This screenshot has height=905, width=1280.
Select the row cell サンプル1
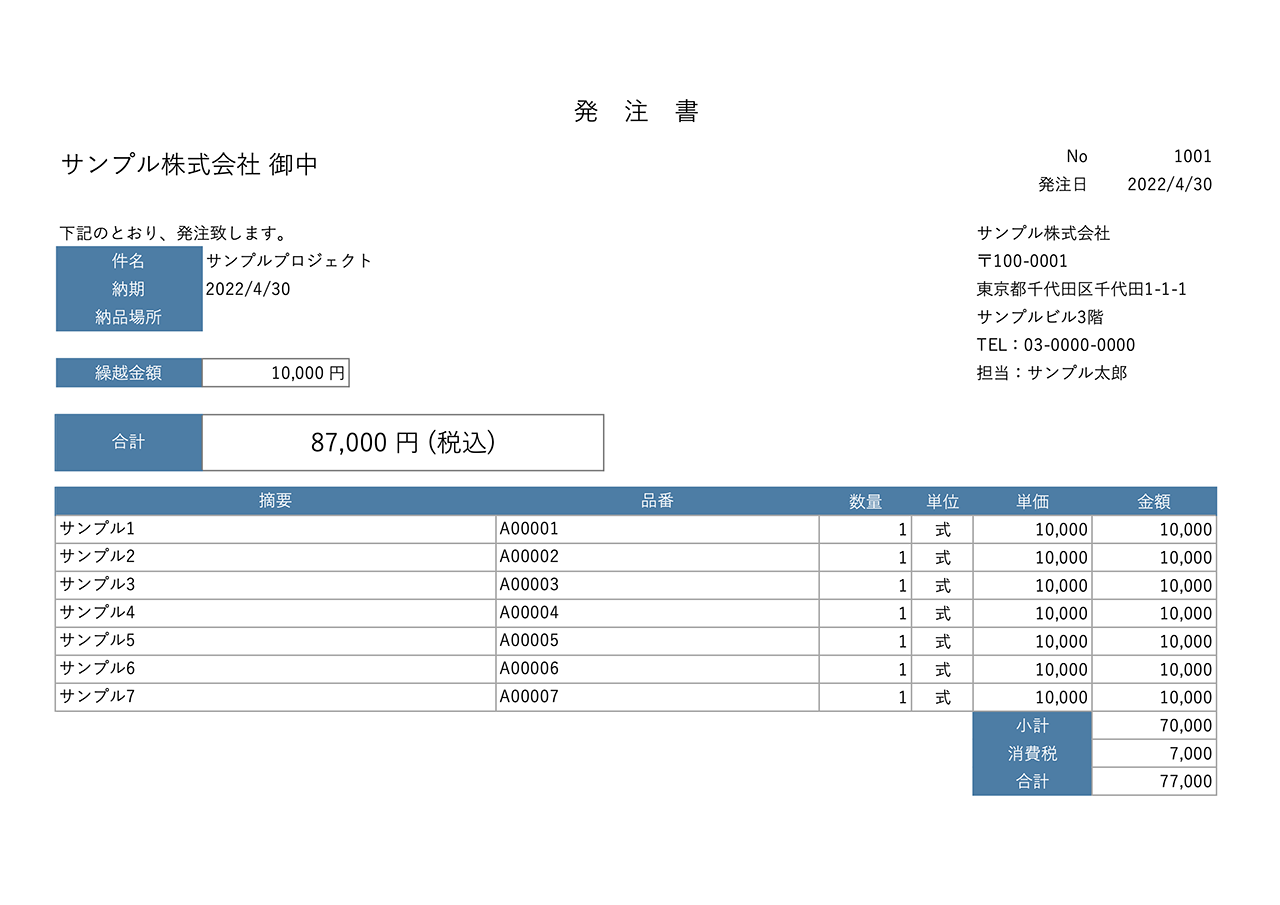276,529
